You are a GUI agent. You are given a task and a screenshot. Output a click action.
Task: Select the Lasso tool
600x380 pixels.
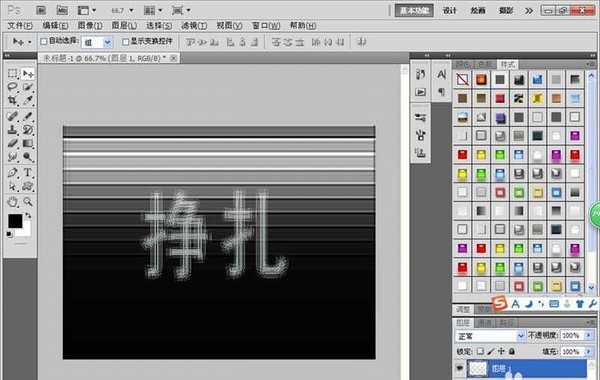pyautogui.click(x=13, y=87)
